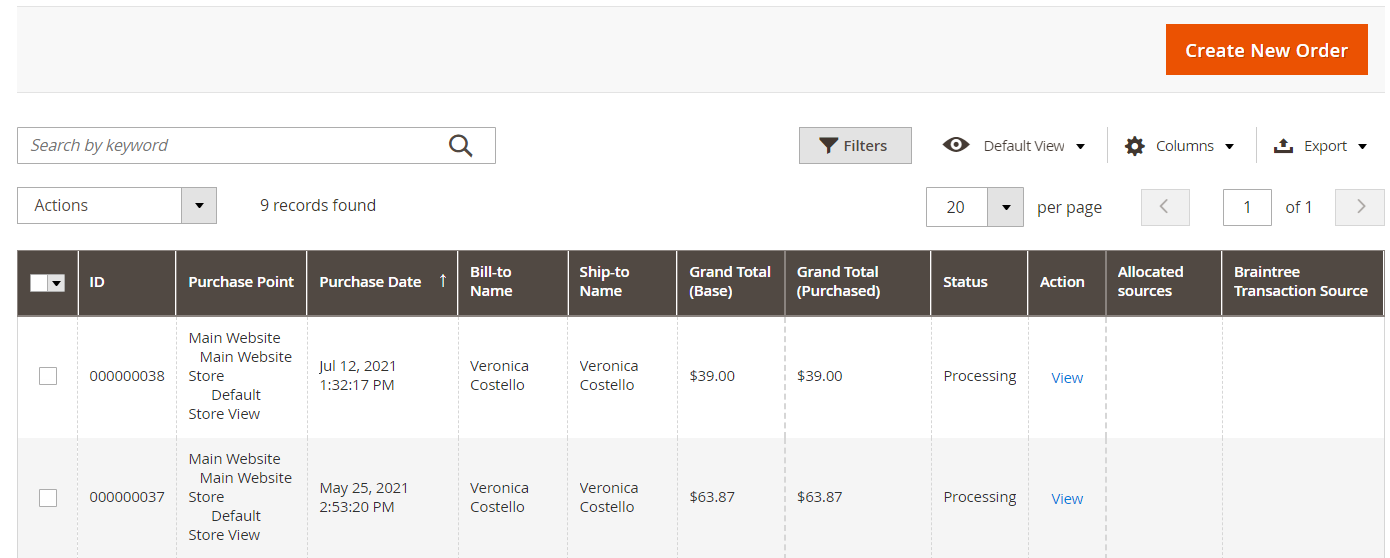This screenshot has width=1390, height=558.
Task: Click the Export upload icon
Action: (1283, 146)
